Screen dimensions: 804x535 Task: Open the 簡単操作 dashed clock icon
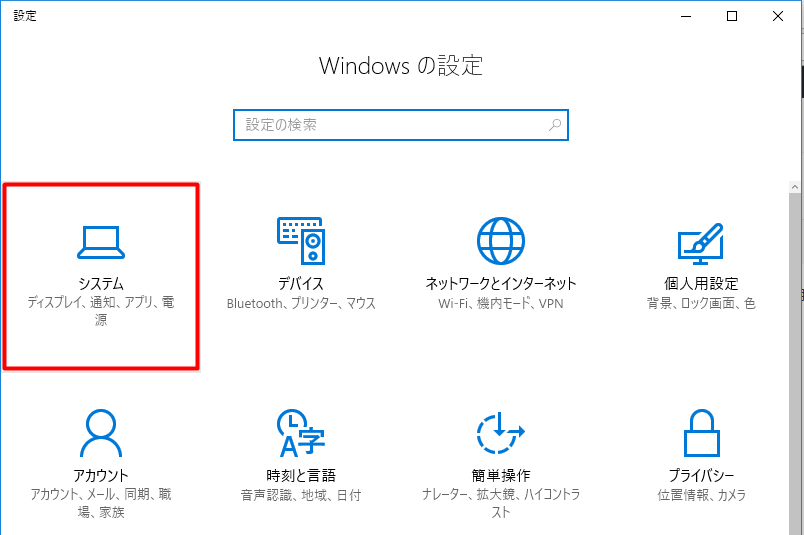coord(501,433)
